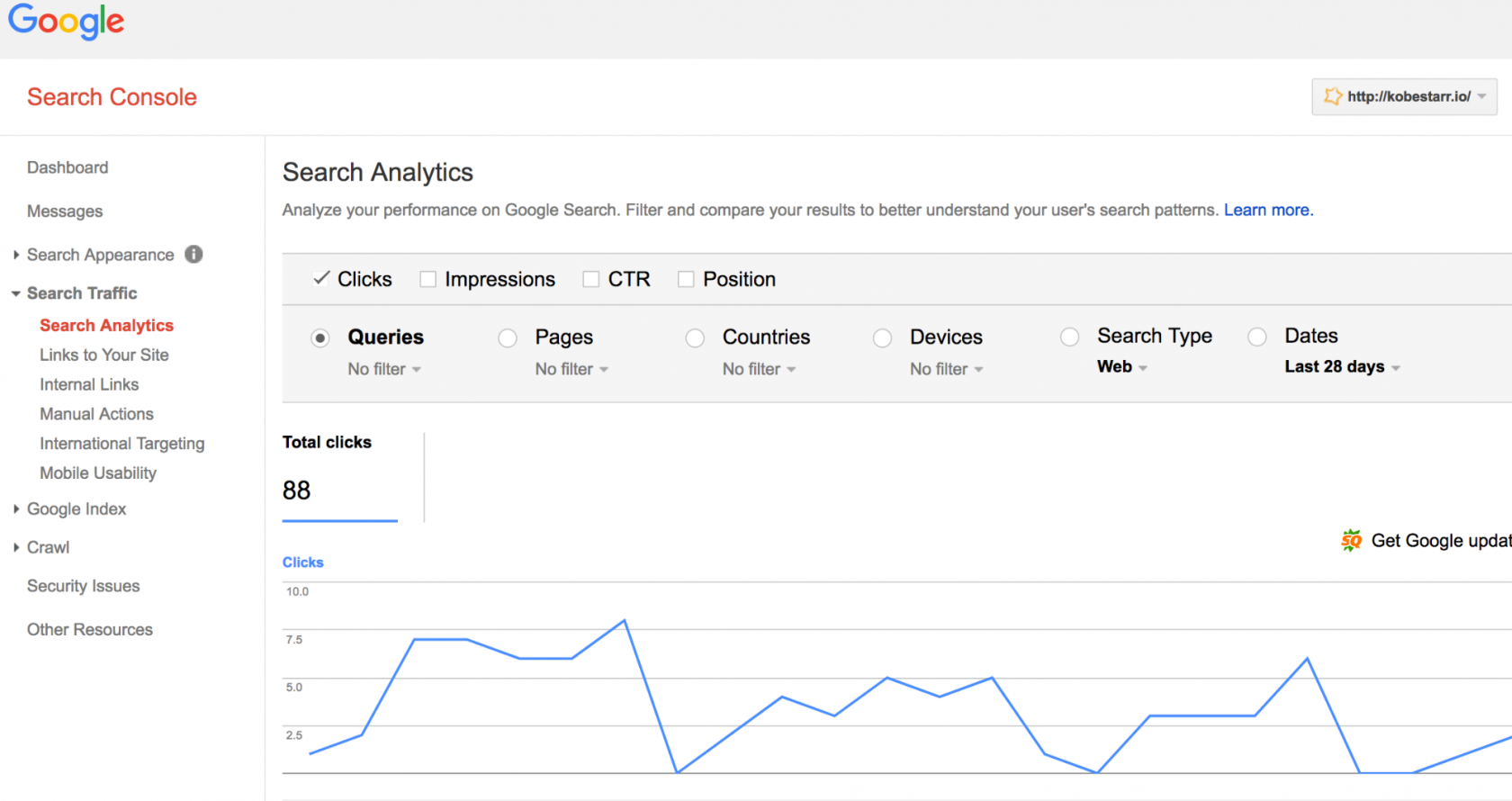Screen dimensions: 1512x801
Task: Click the chart peak before the big drop
Action: pyautogui.click(x=625, y=620)
